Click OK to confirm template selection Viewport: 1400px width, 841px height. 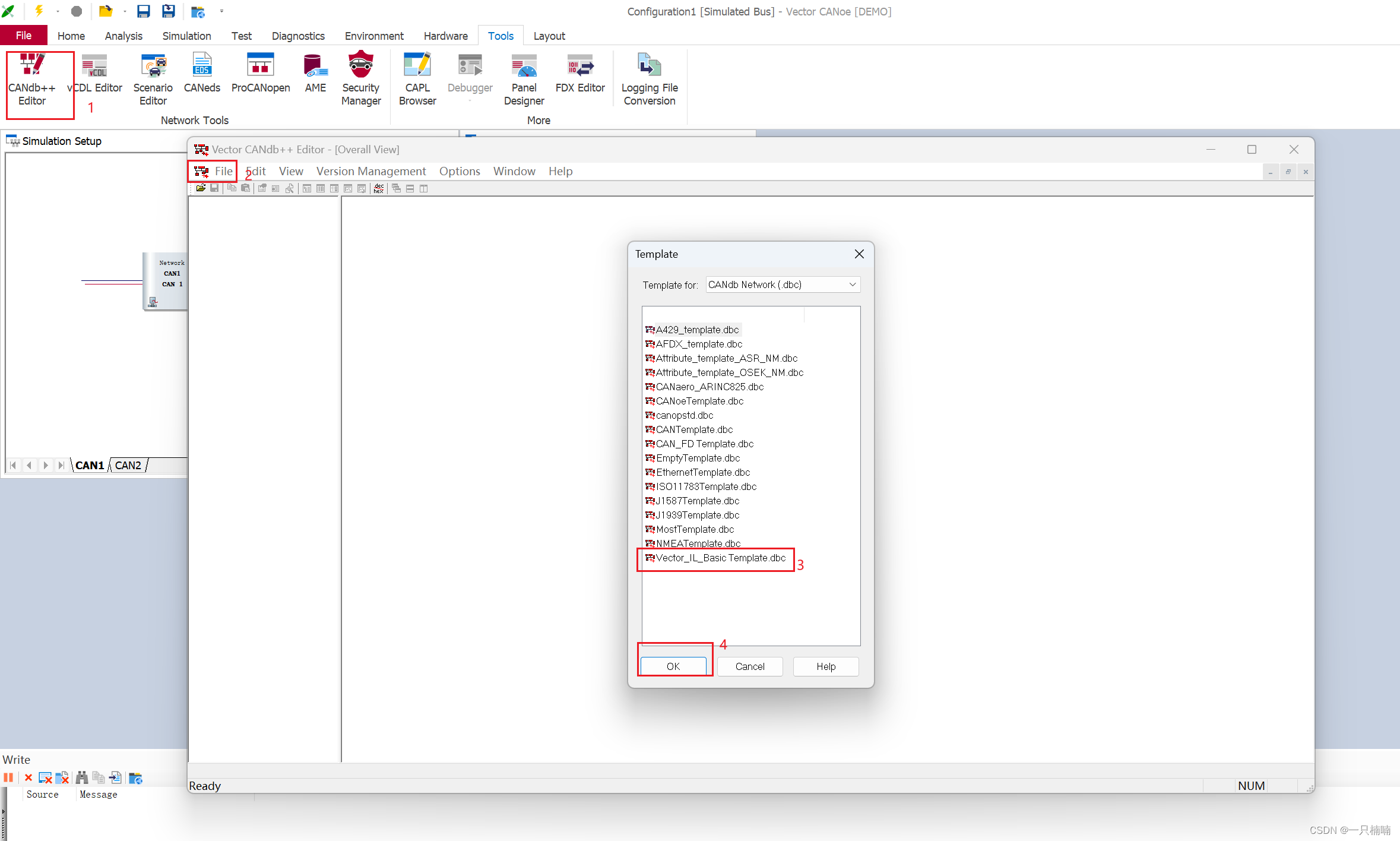click(673, 666)
